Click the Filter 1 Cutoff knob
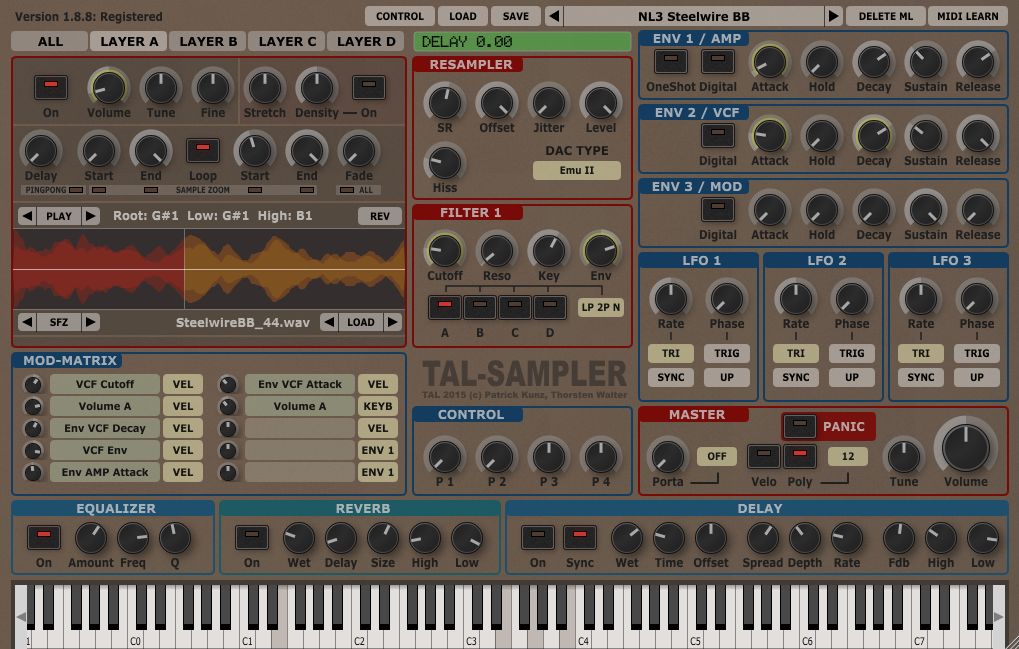Screen dimensions: 1019x649 [x=445, y=250]
